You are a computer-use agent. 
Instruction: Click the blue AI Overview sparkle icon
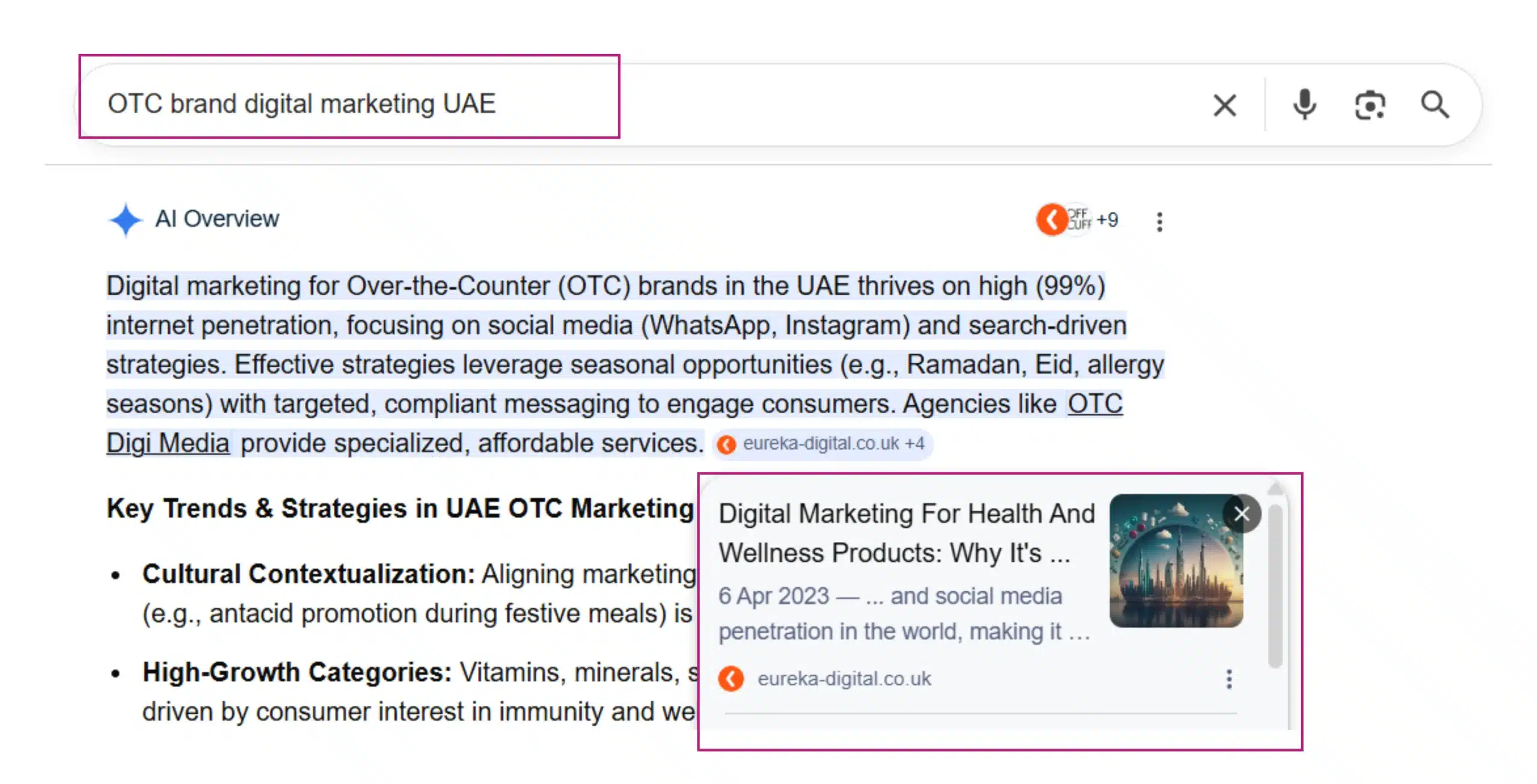[x=125, y=220]
